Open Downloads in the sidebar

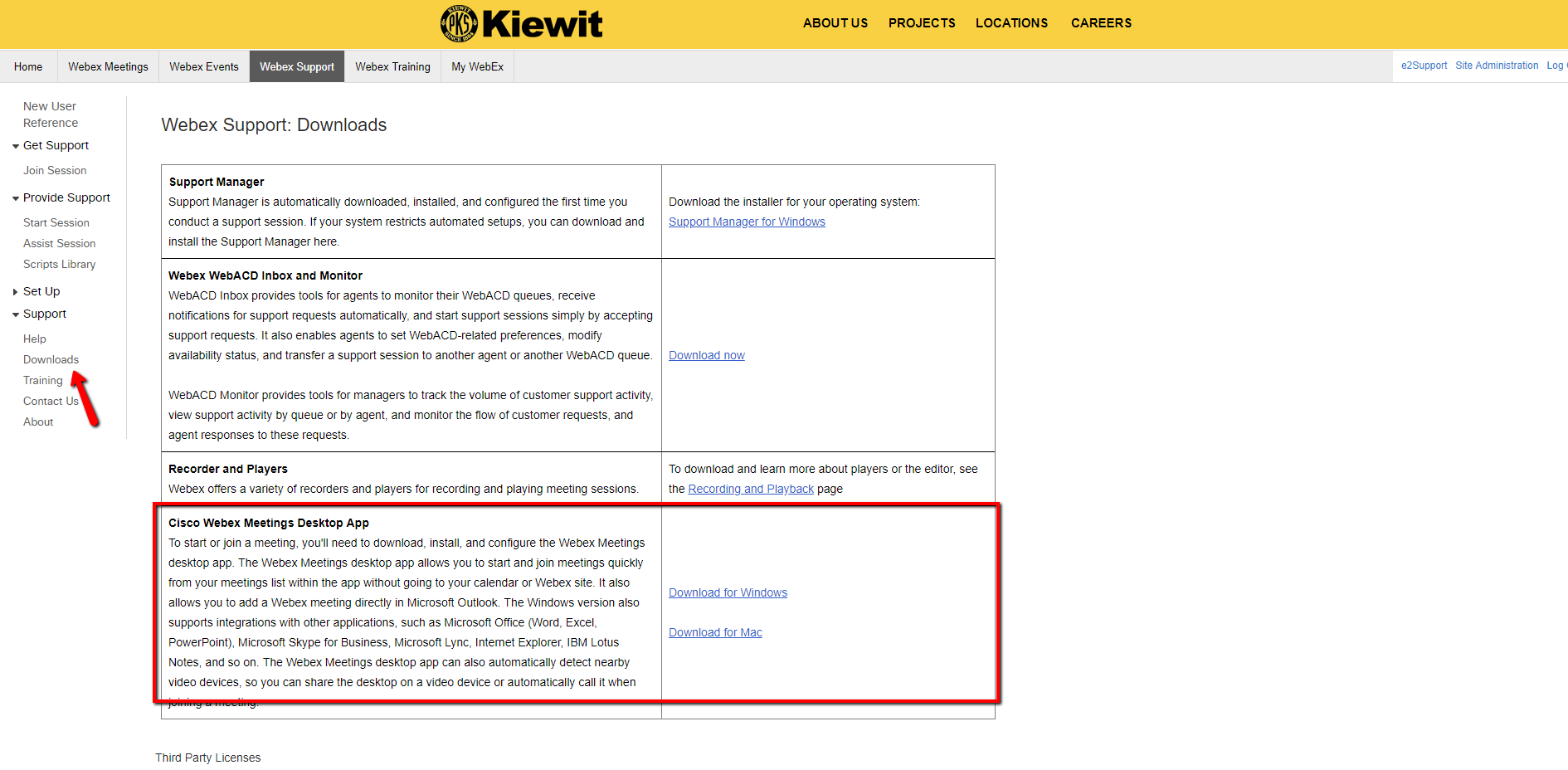pos(51,359)
